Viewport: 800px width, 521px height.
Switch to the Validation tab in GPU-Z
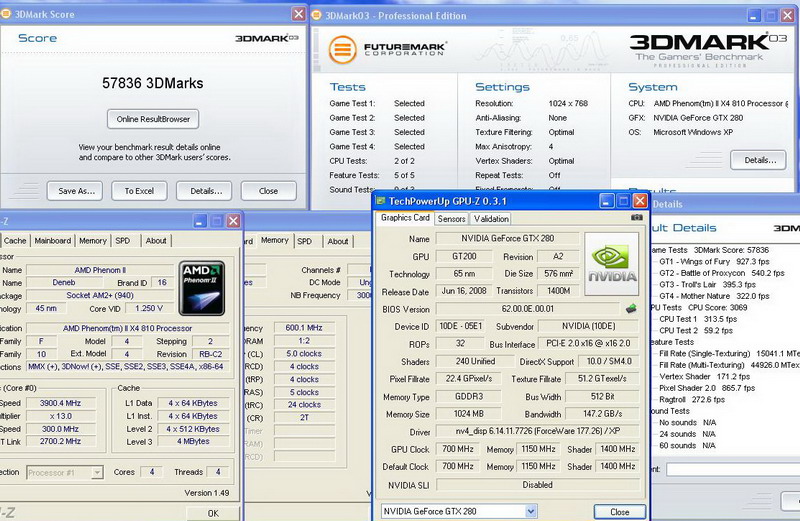[491, 219]
